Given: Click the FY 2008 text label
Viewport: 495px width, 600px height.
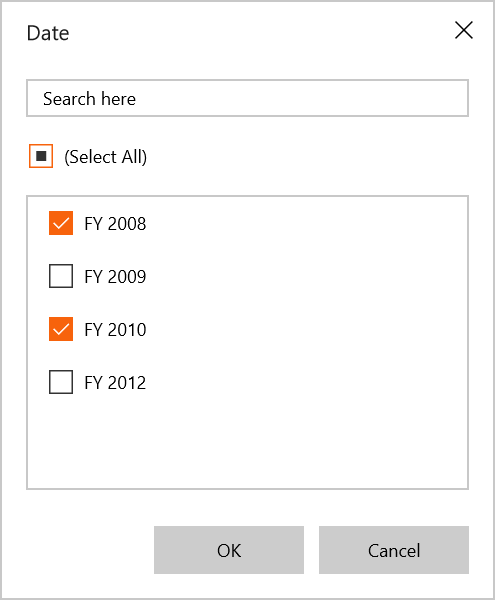Looking at the screenshot, I should (115, 223).
